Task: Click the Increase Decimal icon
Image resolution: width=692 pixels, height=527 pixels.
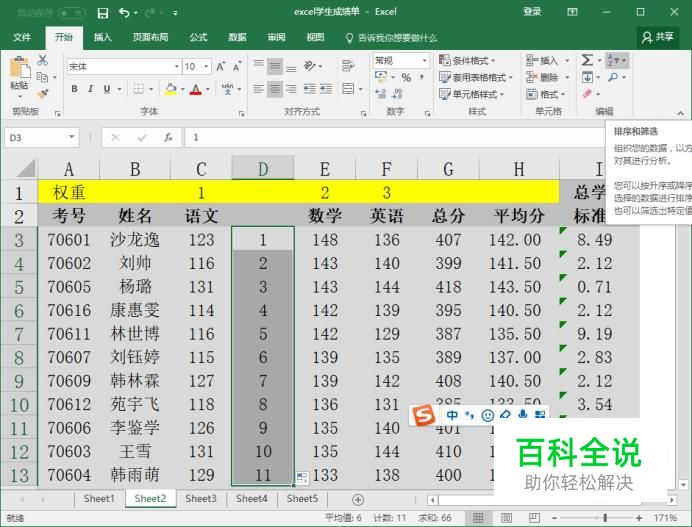Action: coord(380,94)
